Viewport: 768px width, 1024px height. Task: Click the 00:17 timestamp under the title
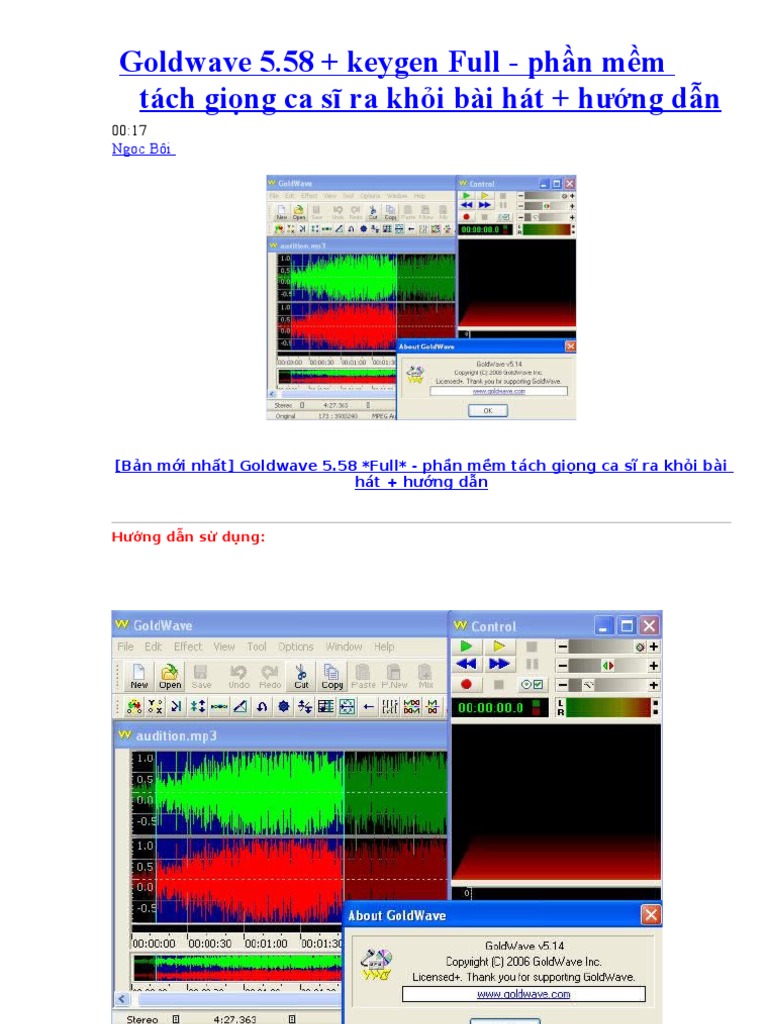(129, 130)
